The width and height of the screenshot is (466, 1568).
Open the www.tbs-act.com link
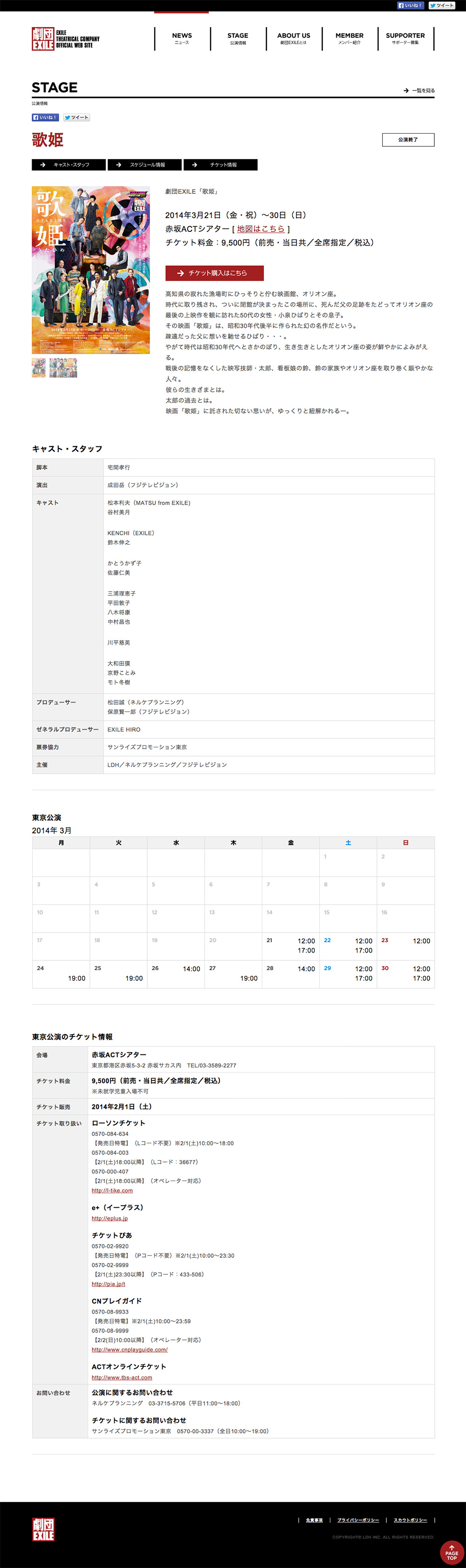[x=122, y=1378]
